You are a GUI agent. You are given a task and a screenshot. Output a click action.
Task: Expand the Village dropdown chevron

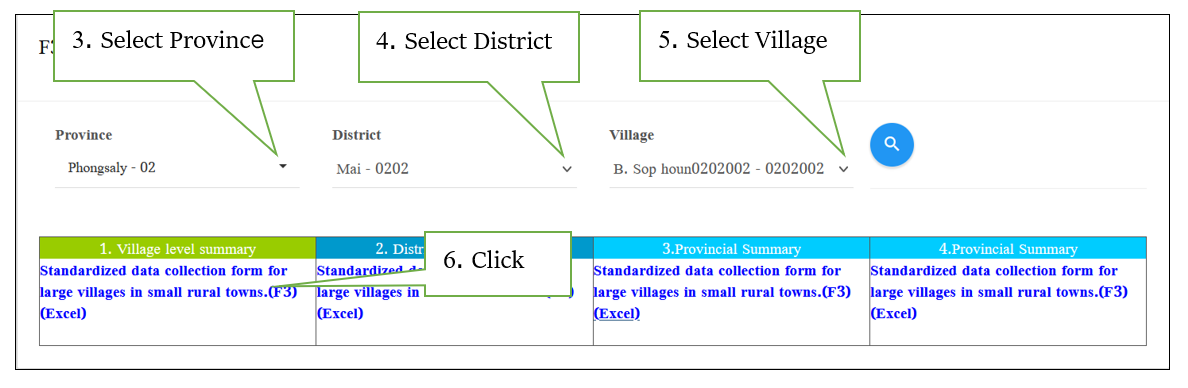tap(844, 169)
